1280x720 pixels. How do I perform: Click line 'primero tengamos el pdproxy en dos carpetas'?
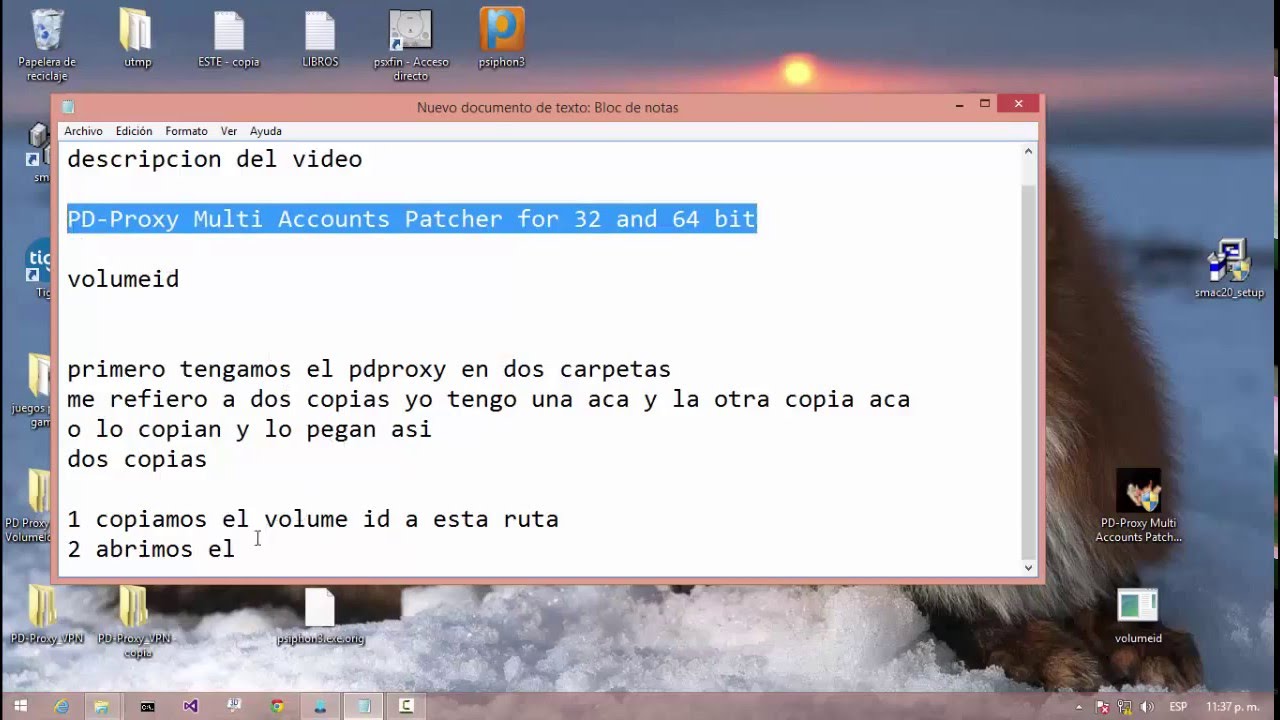(369, 369)
